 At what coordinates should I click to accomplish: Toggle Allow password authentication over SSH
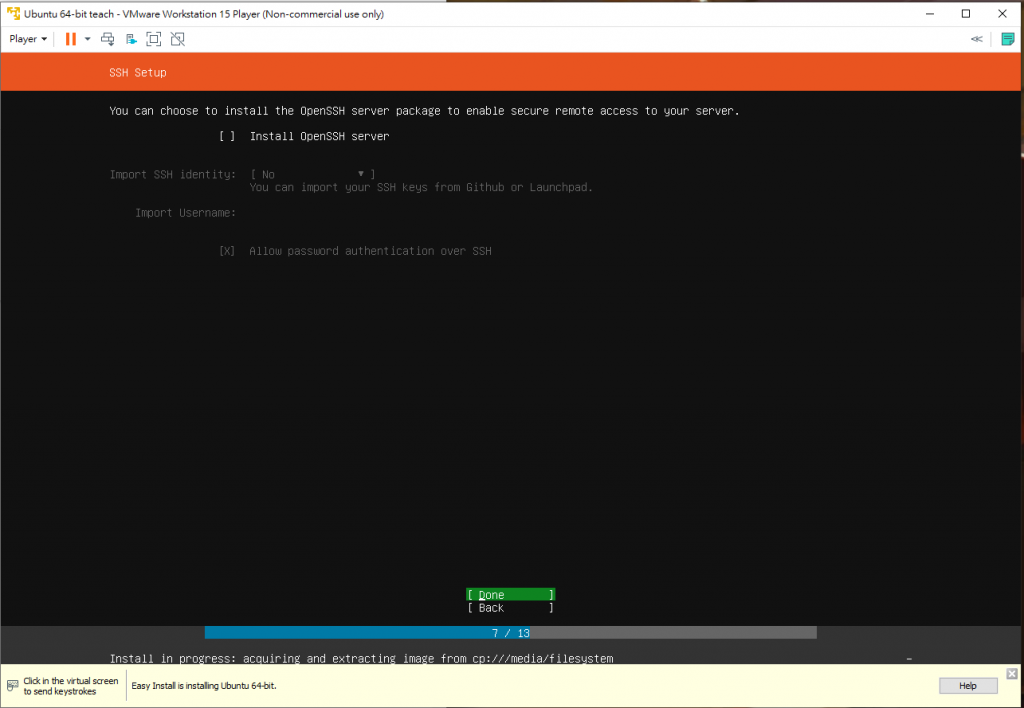(227, 251)
